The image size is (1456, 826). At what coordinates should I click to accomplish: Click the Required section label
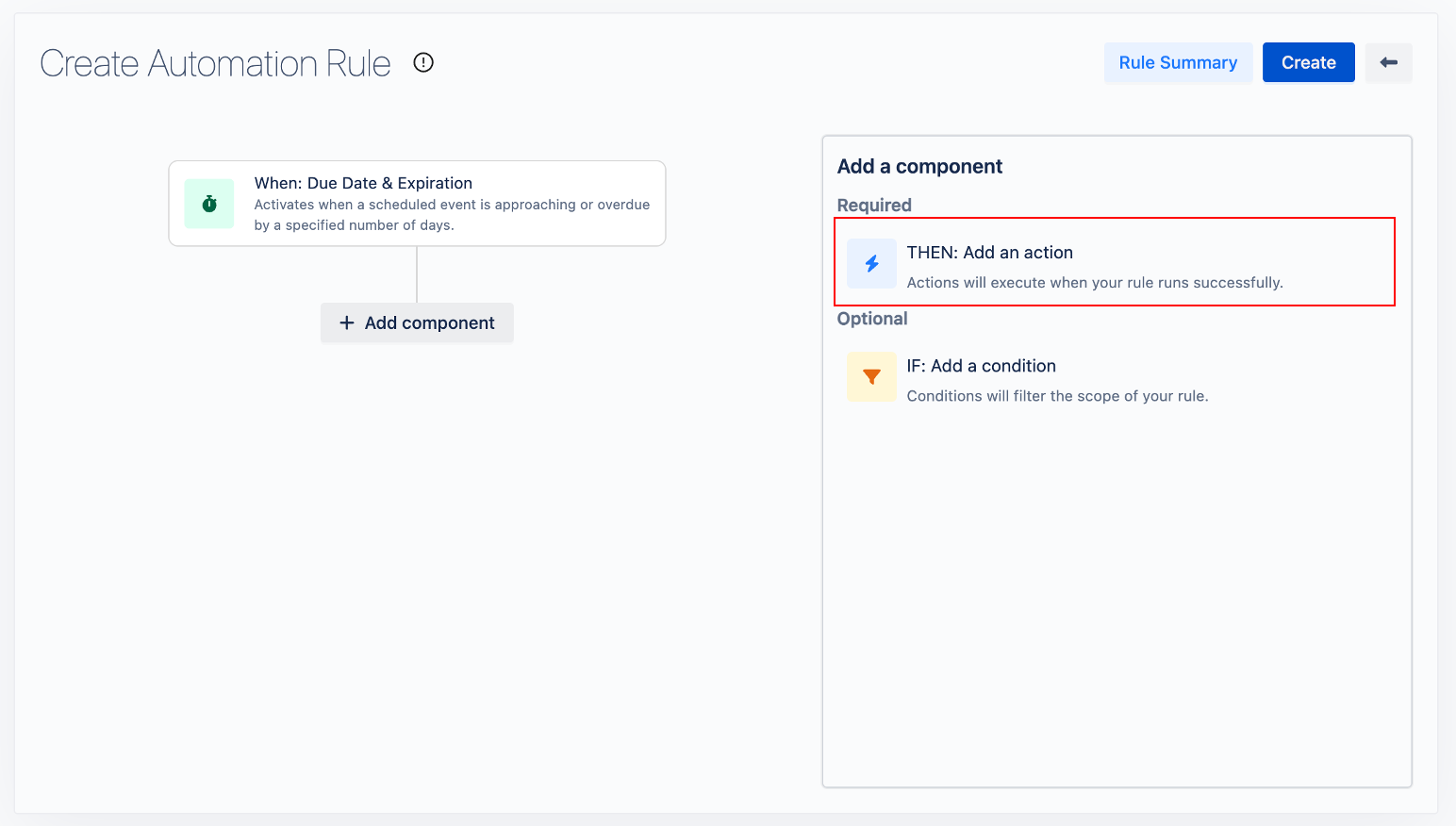click(x=874, y=205)
